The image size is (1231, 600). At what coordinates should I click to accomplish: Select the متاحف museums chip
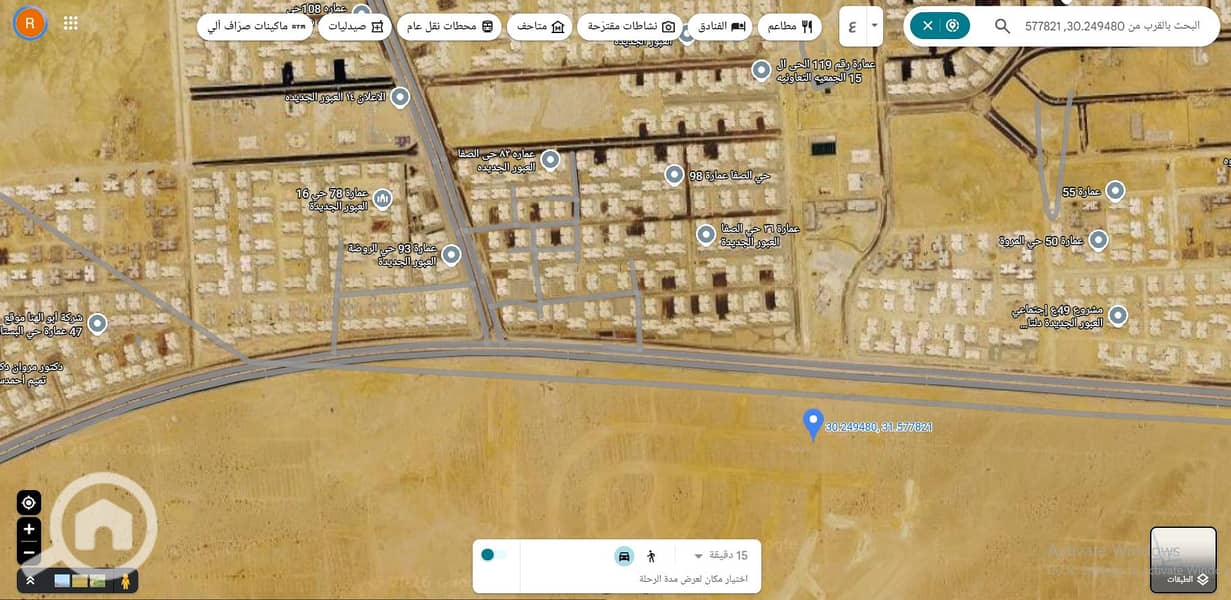pyautogui.click(x=541, y=27)
